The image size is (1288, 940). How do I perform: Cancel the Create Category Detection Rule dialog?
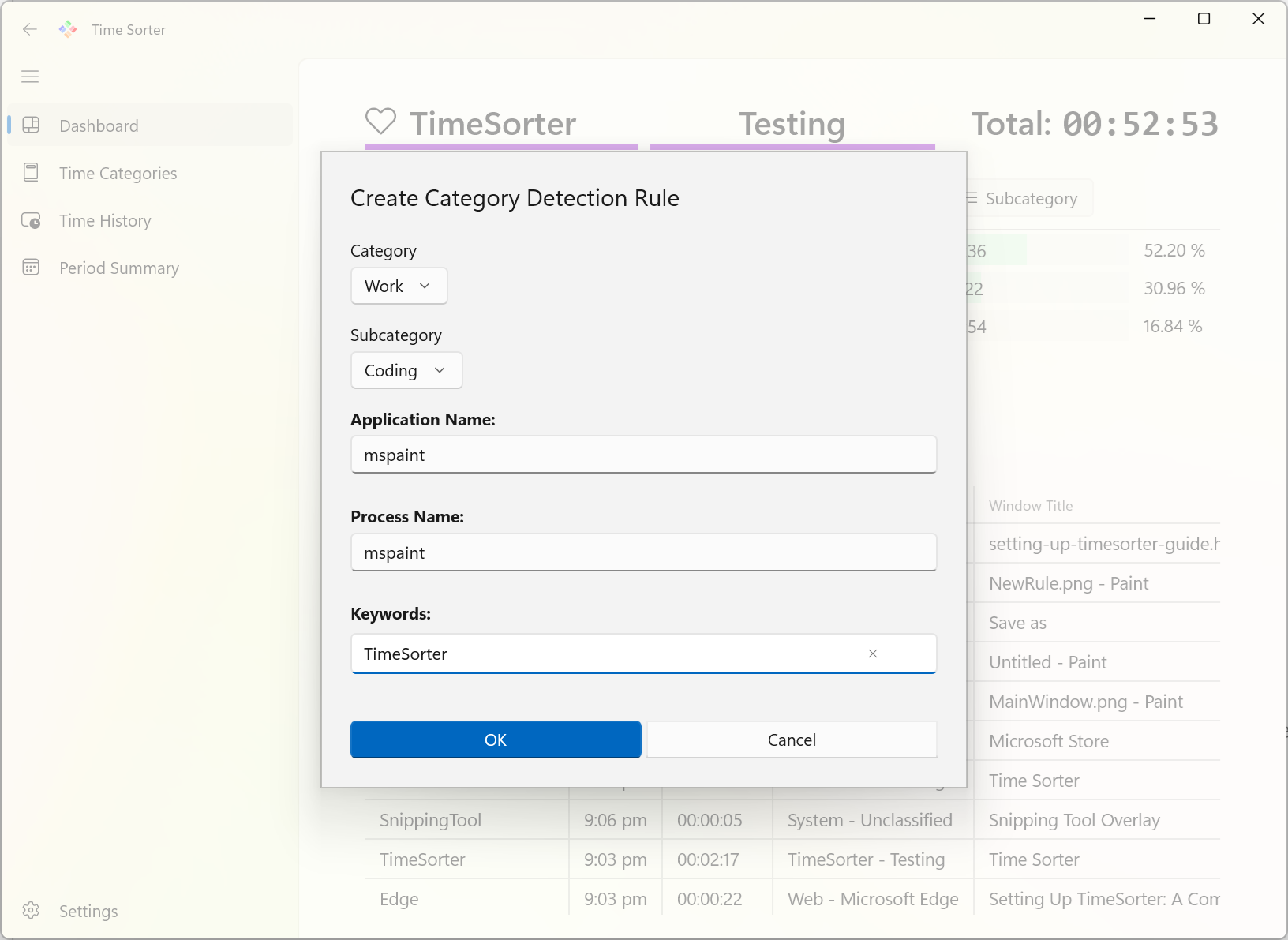click(792, 740)
